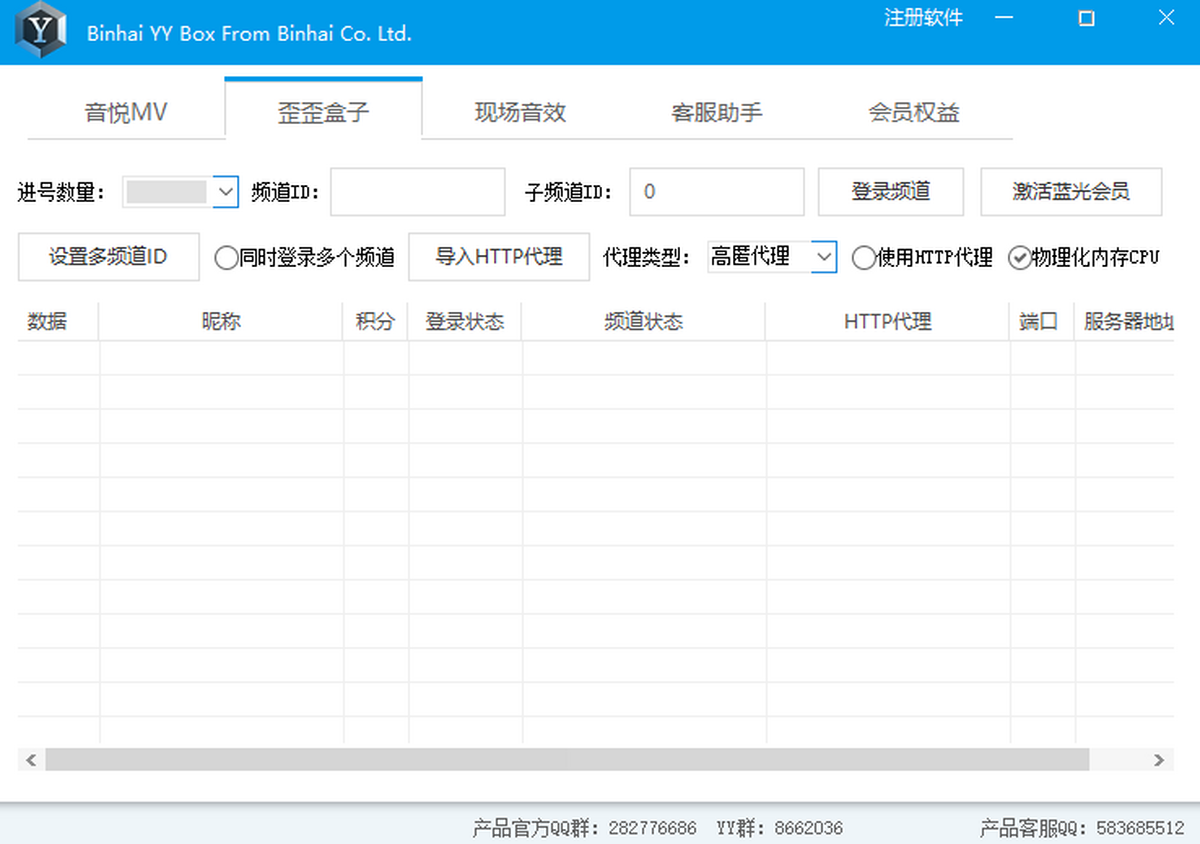Click the 登录频道 button
The image size is (1200, 844).
pos(891,192)
